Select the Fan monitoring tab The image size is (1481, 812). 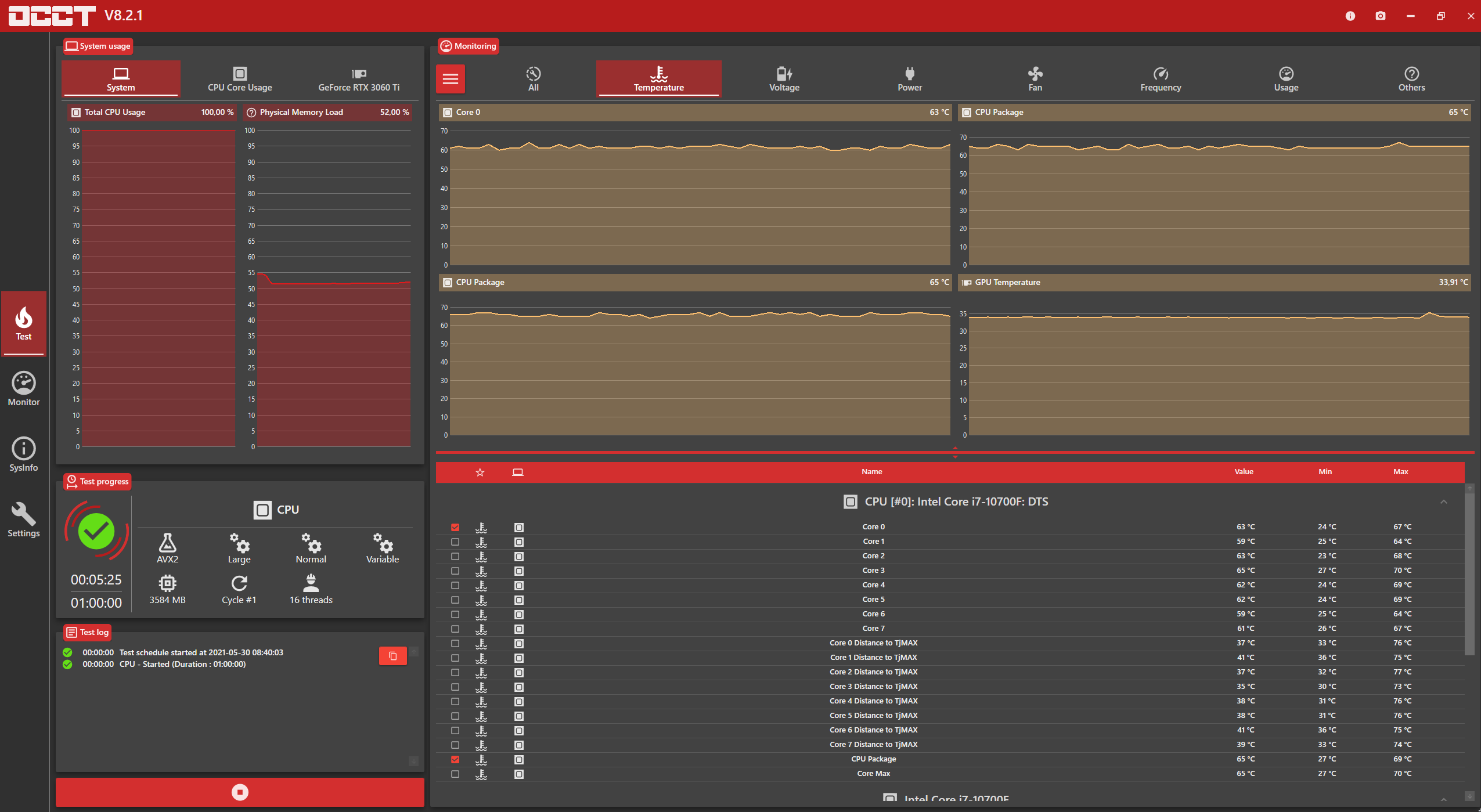click(1035, 79)
